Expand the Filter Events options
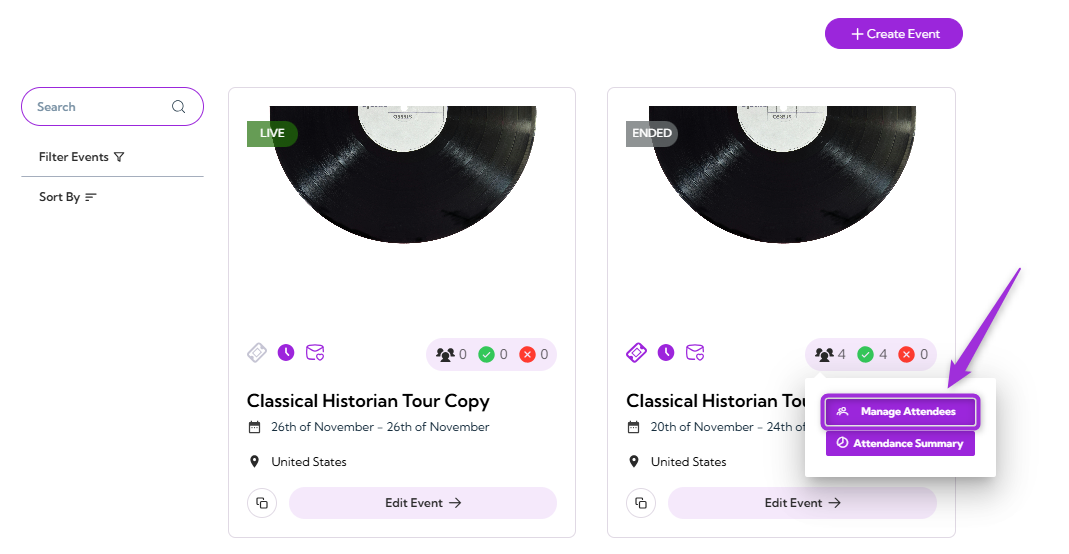Image resolution: width=1069 pixels, height=554 pixels. point(82,157)
